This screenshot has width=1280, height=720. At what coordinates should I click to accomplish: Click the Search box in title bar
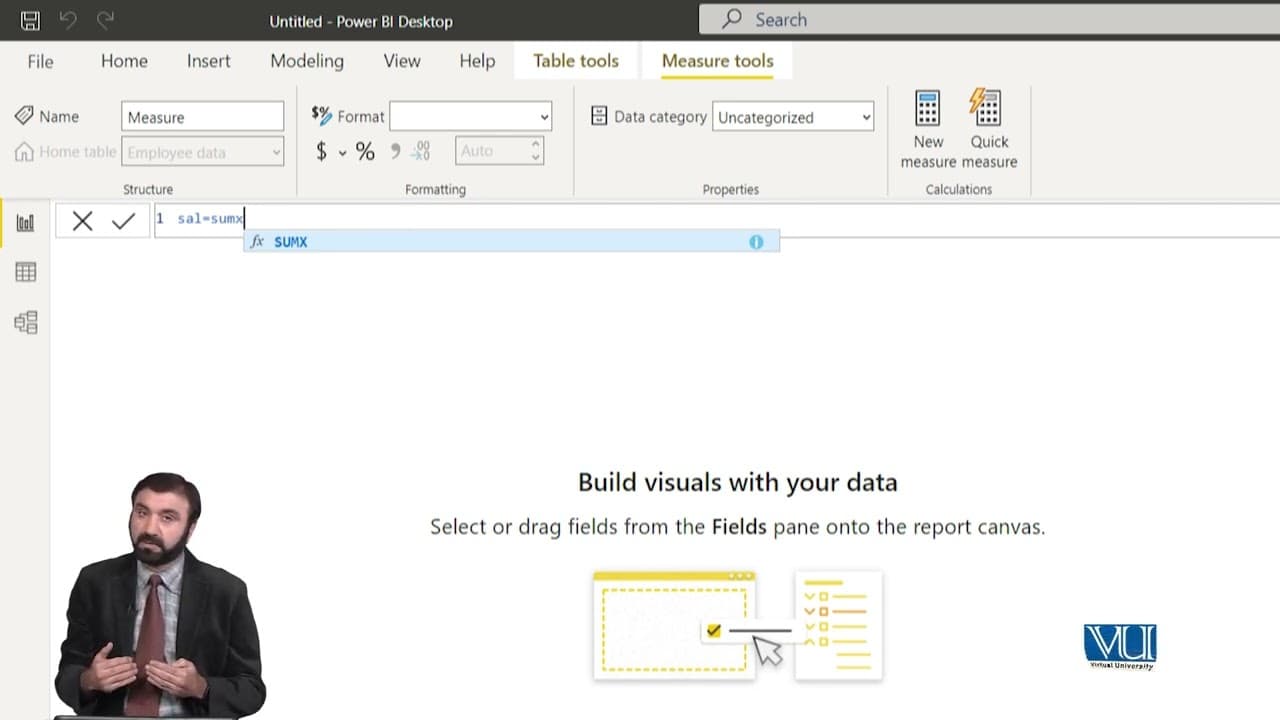pos(989,19)
